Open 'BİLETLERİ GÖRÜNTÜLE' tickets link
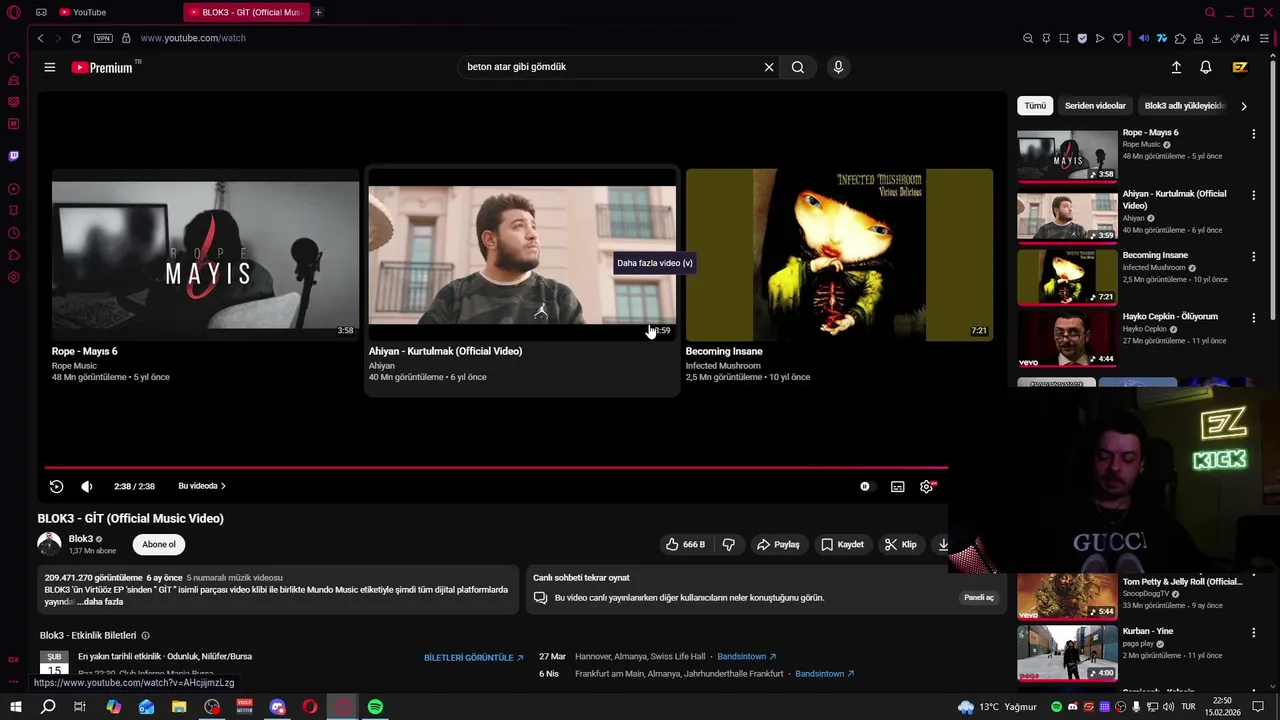 (x=474, y=658)
